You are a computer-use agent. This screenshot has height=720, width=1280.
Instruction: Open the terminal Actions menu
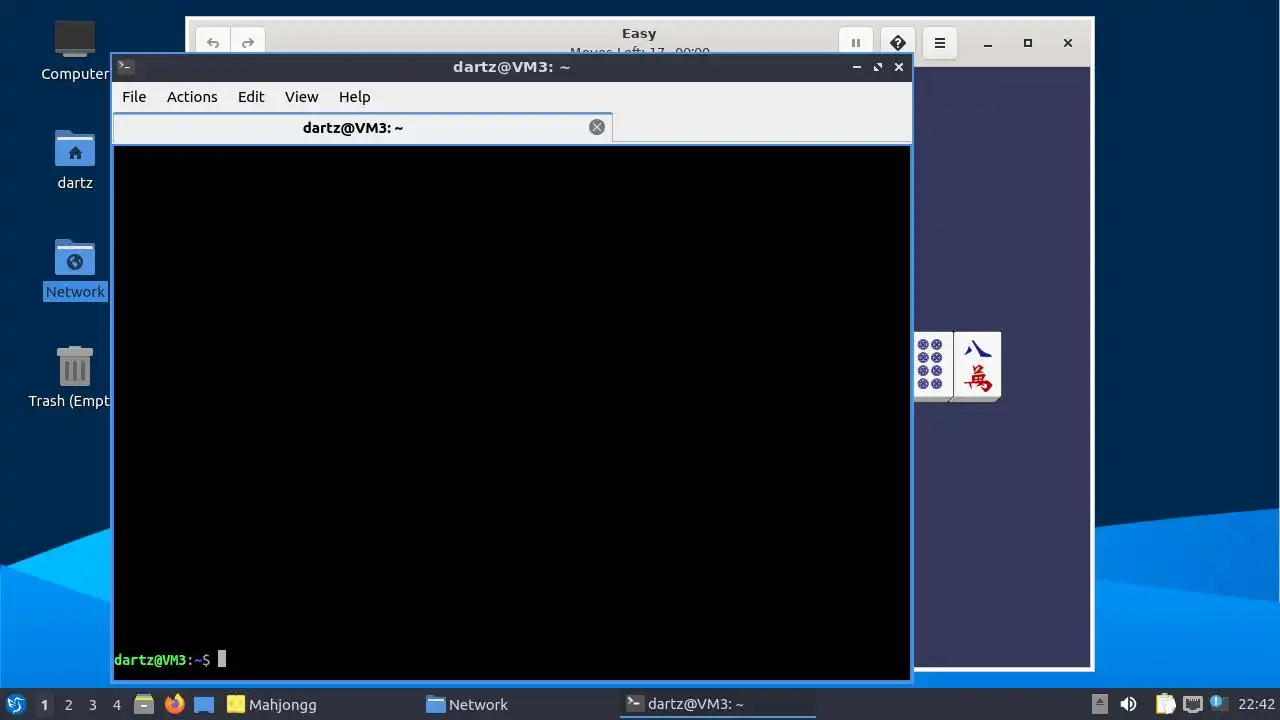tap(192, 97)
